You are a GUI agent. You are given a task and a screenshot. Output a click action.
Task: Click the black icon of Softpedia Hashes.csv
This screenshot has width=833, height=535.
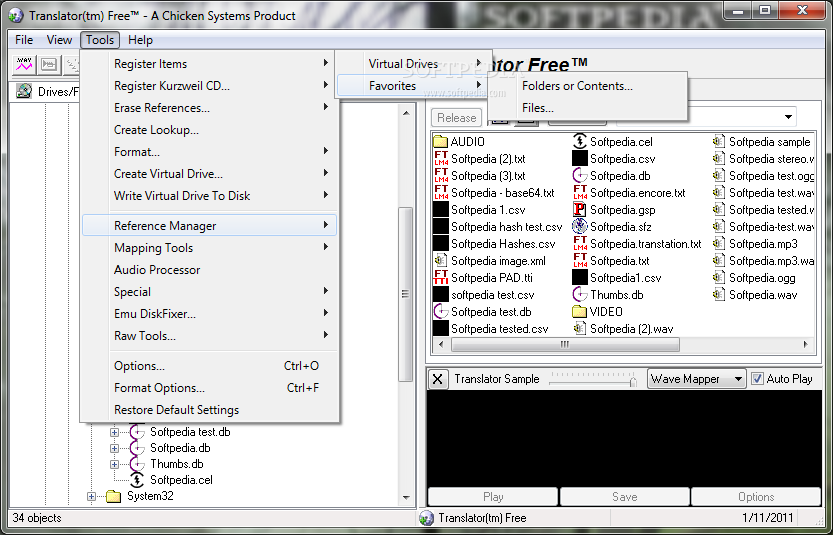point(440,244)
